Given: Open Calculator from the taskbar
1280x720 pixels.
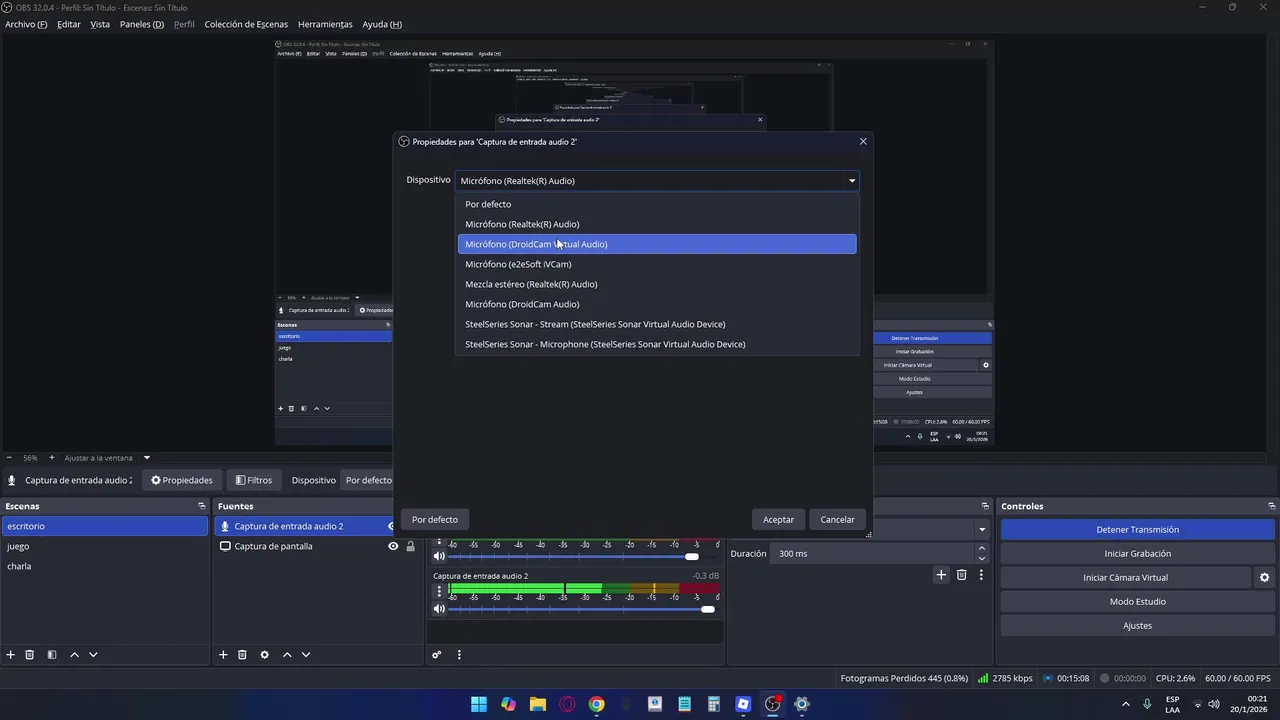Looking at the screenshot, I should click(x=714, y=704).
